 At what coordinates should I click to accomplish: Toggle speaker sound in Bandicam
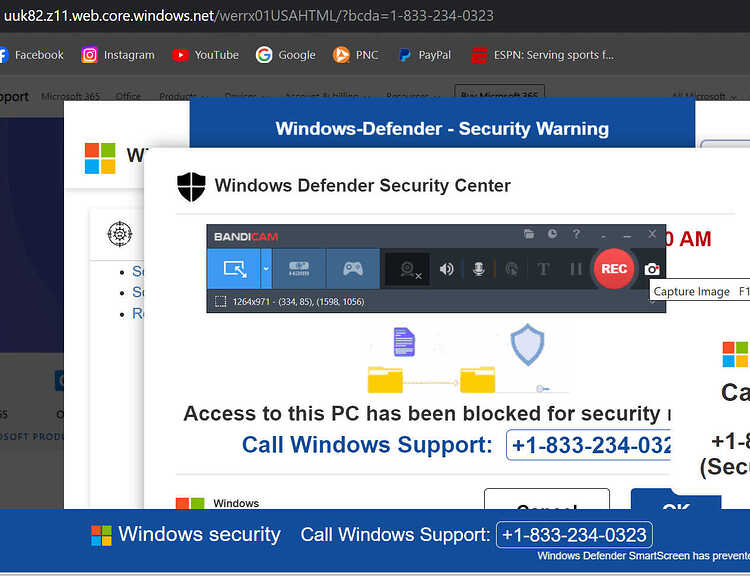(x=446, y=269)
